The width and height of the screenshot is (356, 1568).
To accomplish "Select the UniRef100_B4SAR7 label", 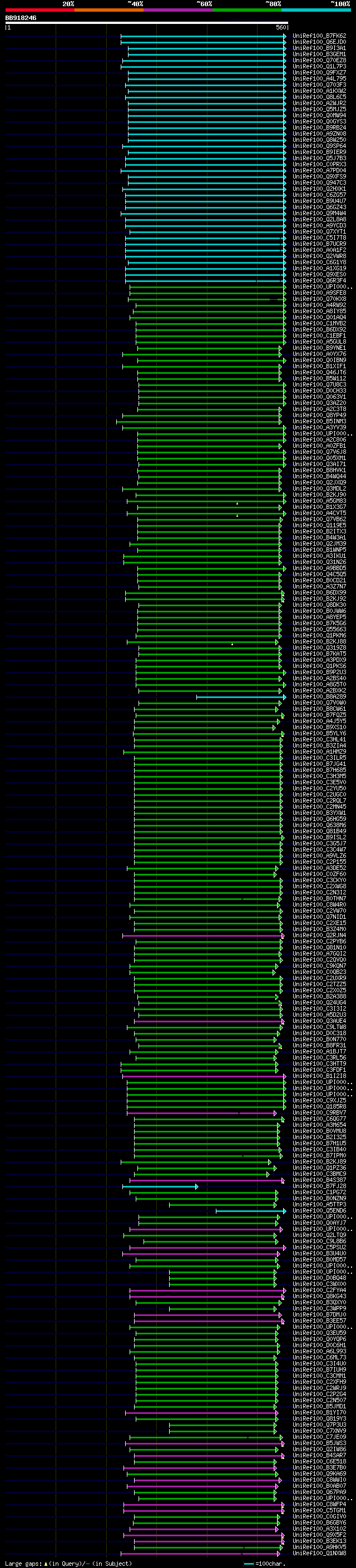I will [319, 1456].
